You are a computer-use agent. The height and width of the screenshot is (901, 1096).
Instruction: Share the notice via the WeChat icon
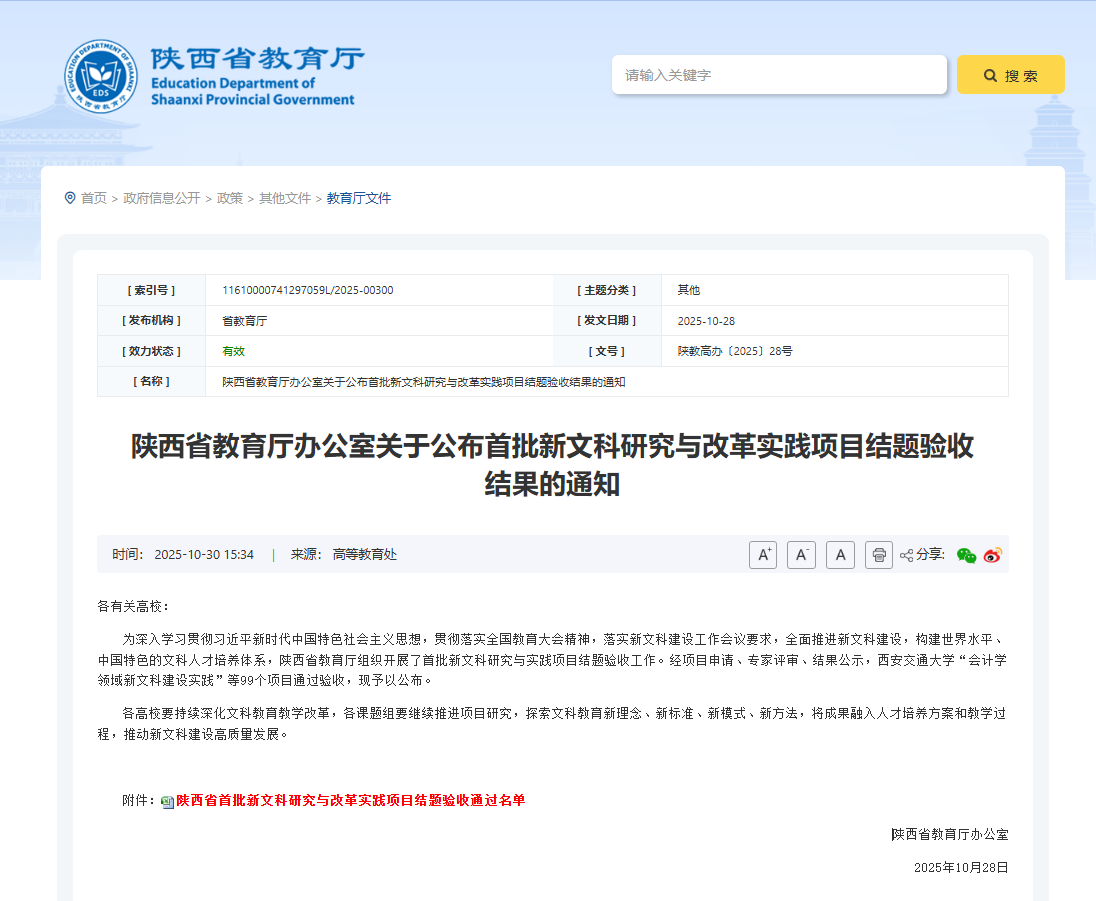pyautogui.click(x=966, y=555)
